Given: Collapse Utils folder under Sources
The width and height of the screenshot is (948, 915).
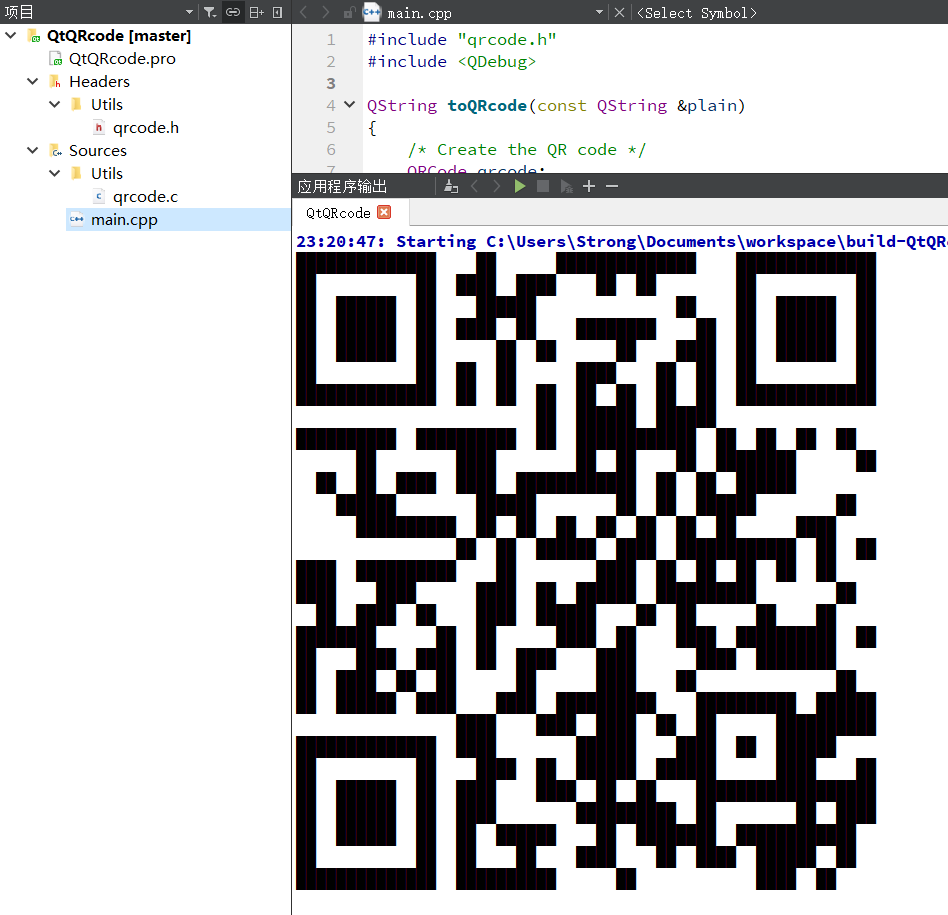Looking at the screenshot, I should click(x=54, y=173).
